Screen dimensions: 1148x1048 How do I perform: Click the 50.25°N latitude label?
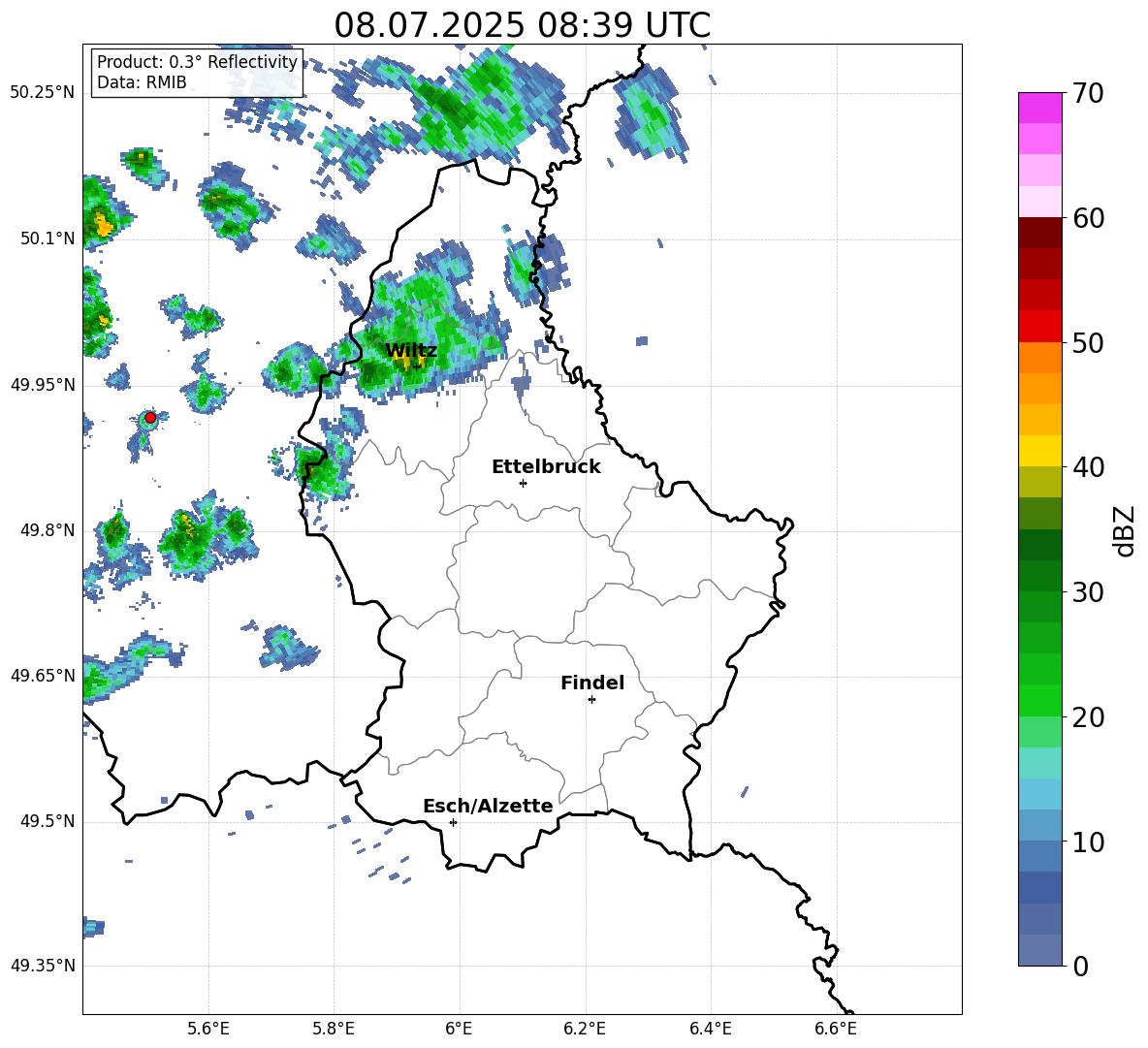coord(43,93)
